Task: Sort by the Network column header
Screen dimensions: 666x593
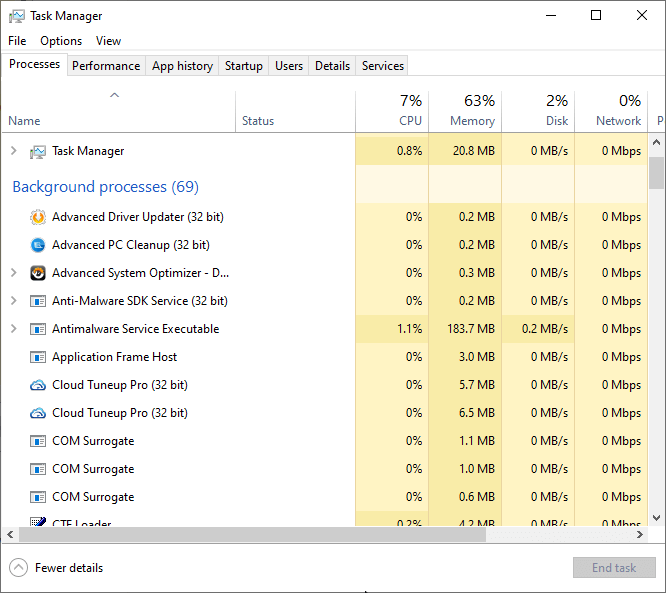Action: click(x=611, y=111)
